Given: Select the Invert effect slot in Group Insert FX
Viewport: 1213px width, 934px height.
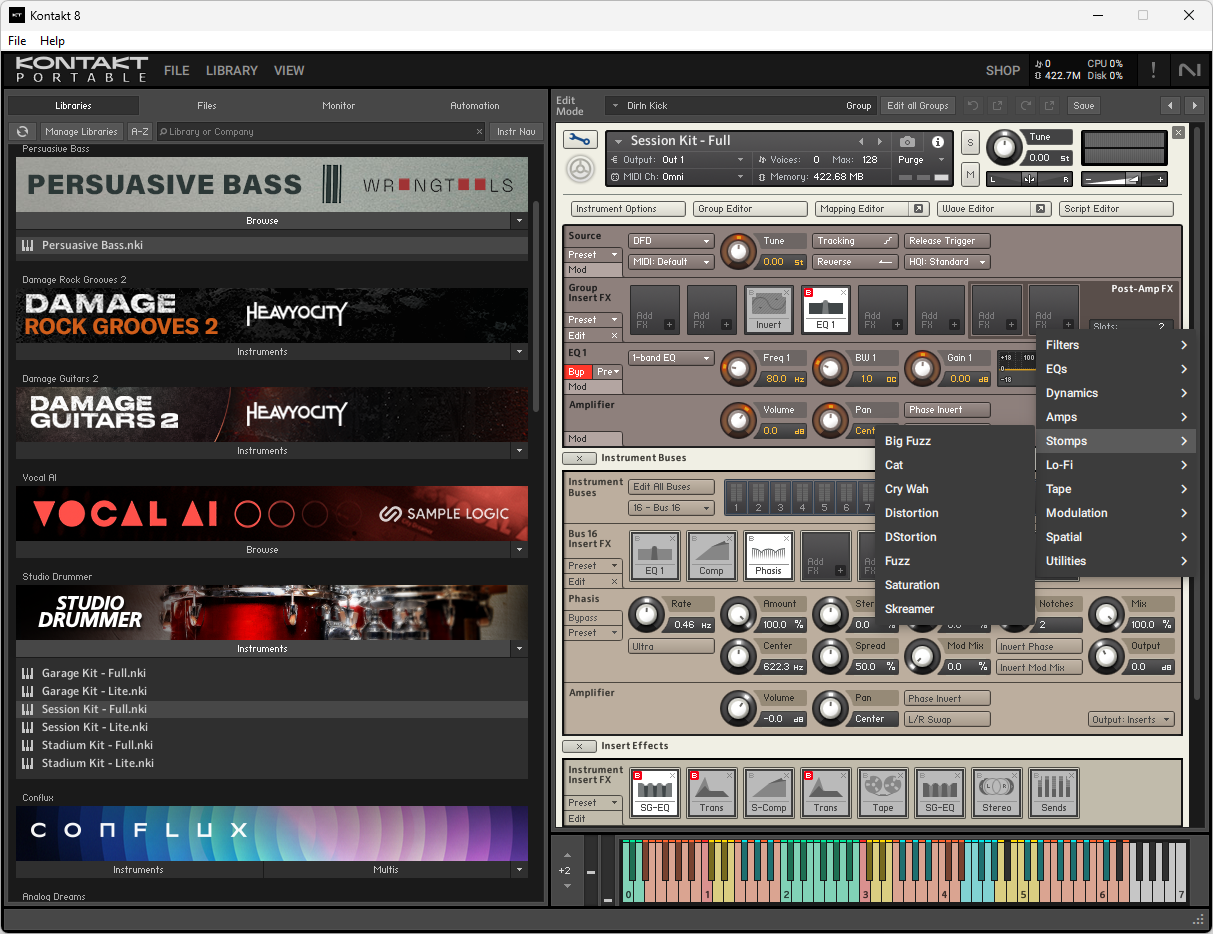Looking at the screenshot, I should coord(769,309).
